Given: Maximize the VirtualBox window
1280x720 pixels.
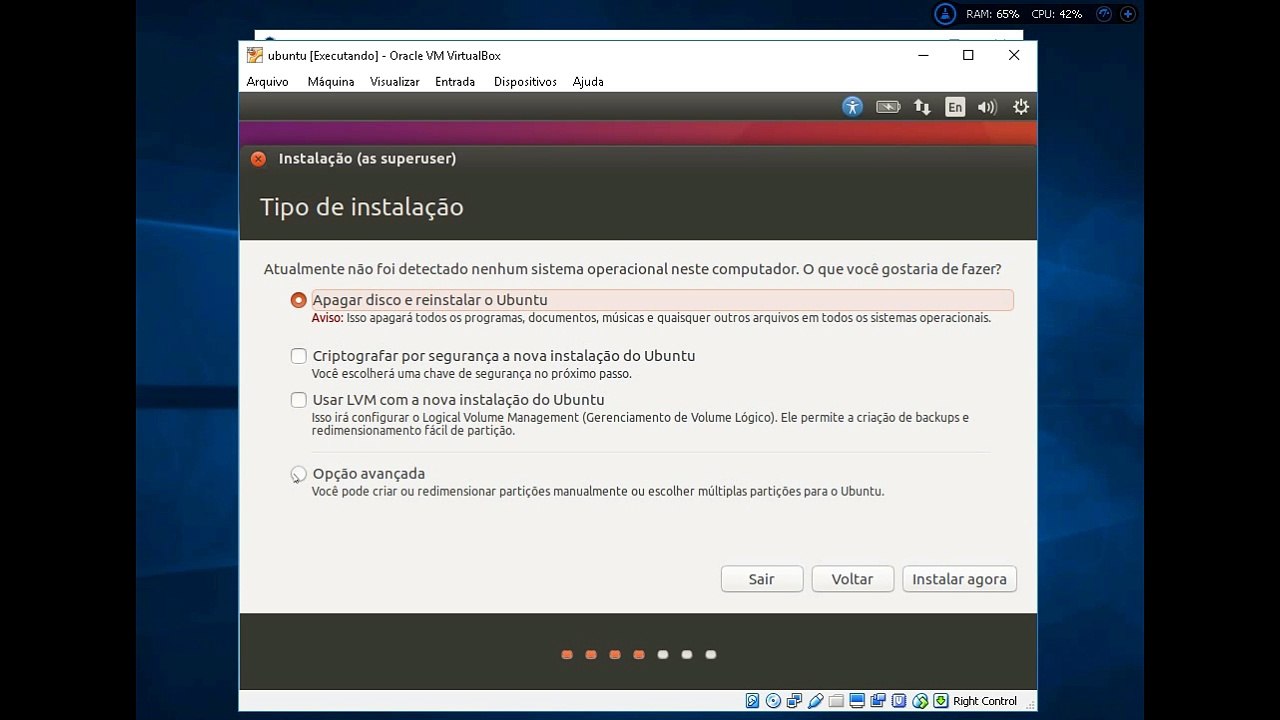Looking at the screenshot, I should pos(968,56).
